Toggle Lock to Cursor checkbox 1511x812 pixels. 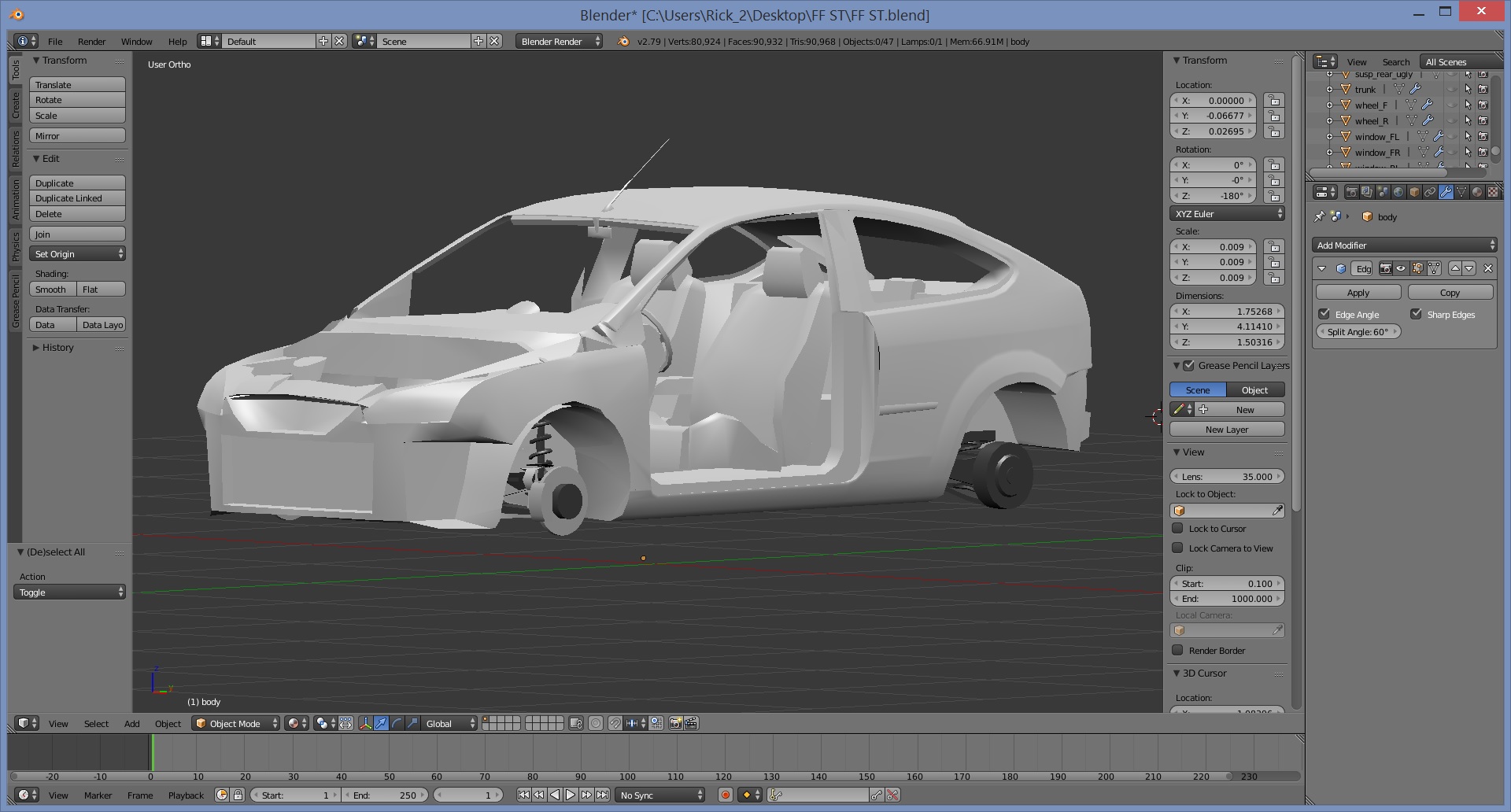click(1178, 528)
